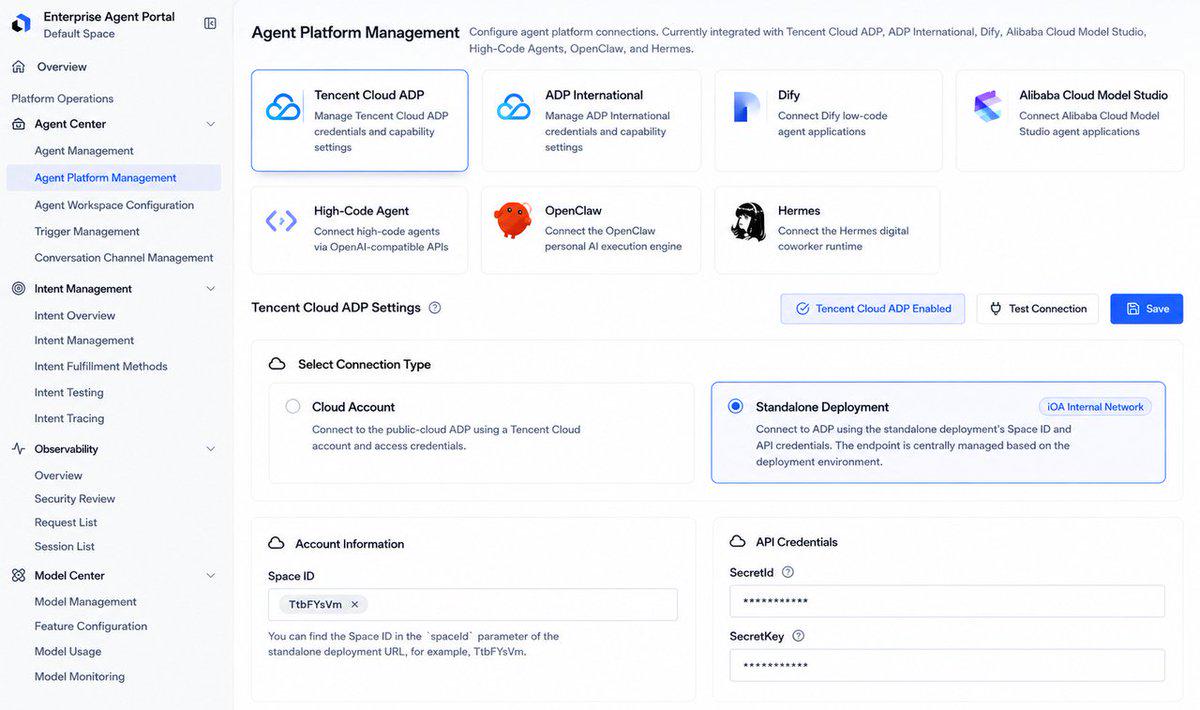1200x710 pixels.
Task: Click the Dify logo icon
Action: [x=746, y=107]
